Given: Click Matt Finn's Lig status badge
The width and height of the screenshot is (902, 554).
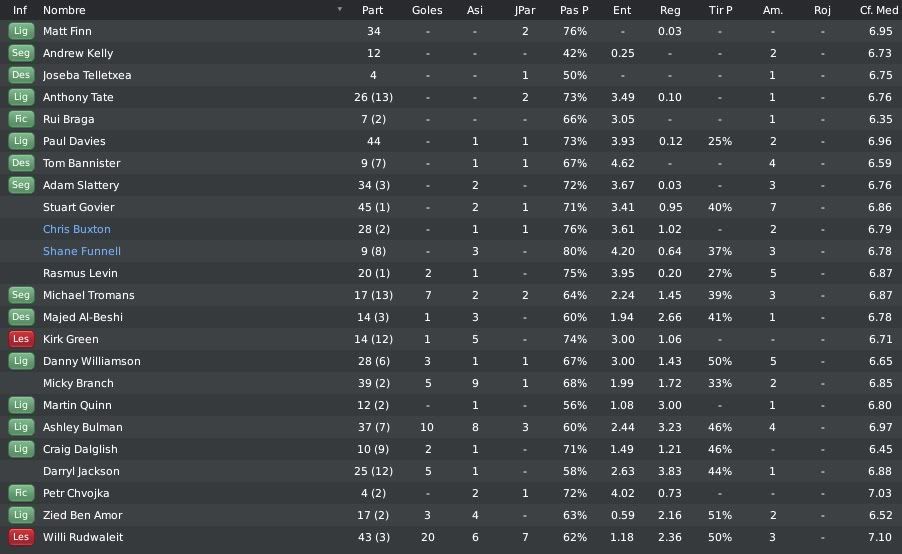Looking at the screenshot, I should click(21, 31).
